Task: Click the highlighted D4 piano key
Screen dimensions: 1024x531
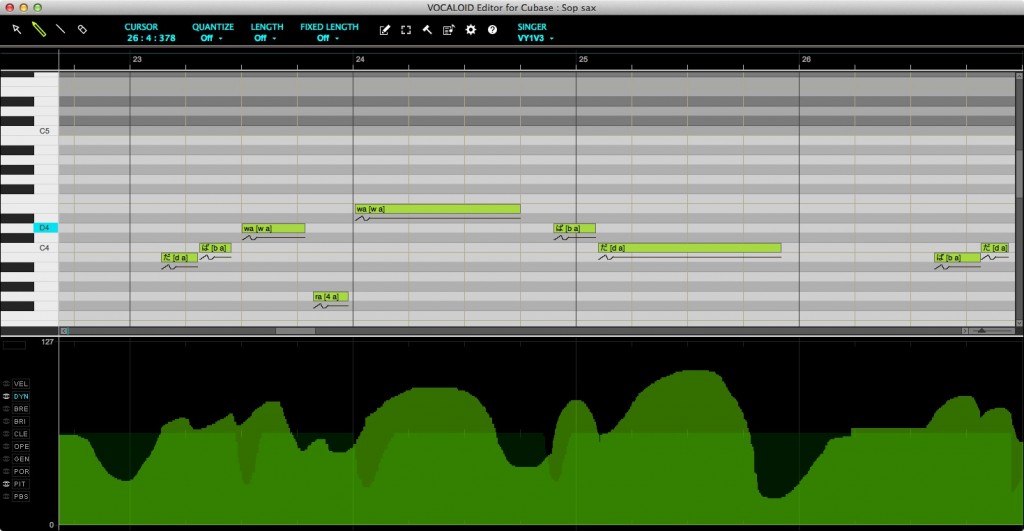Action: click(x=46, y=228)
